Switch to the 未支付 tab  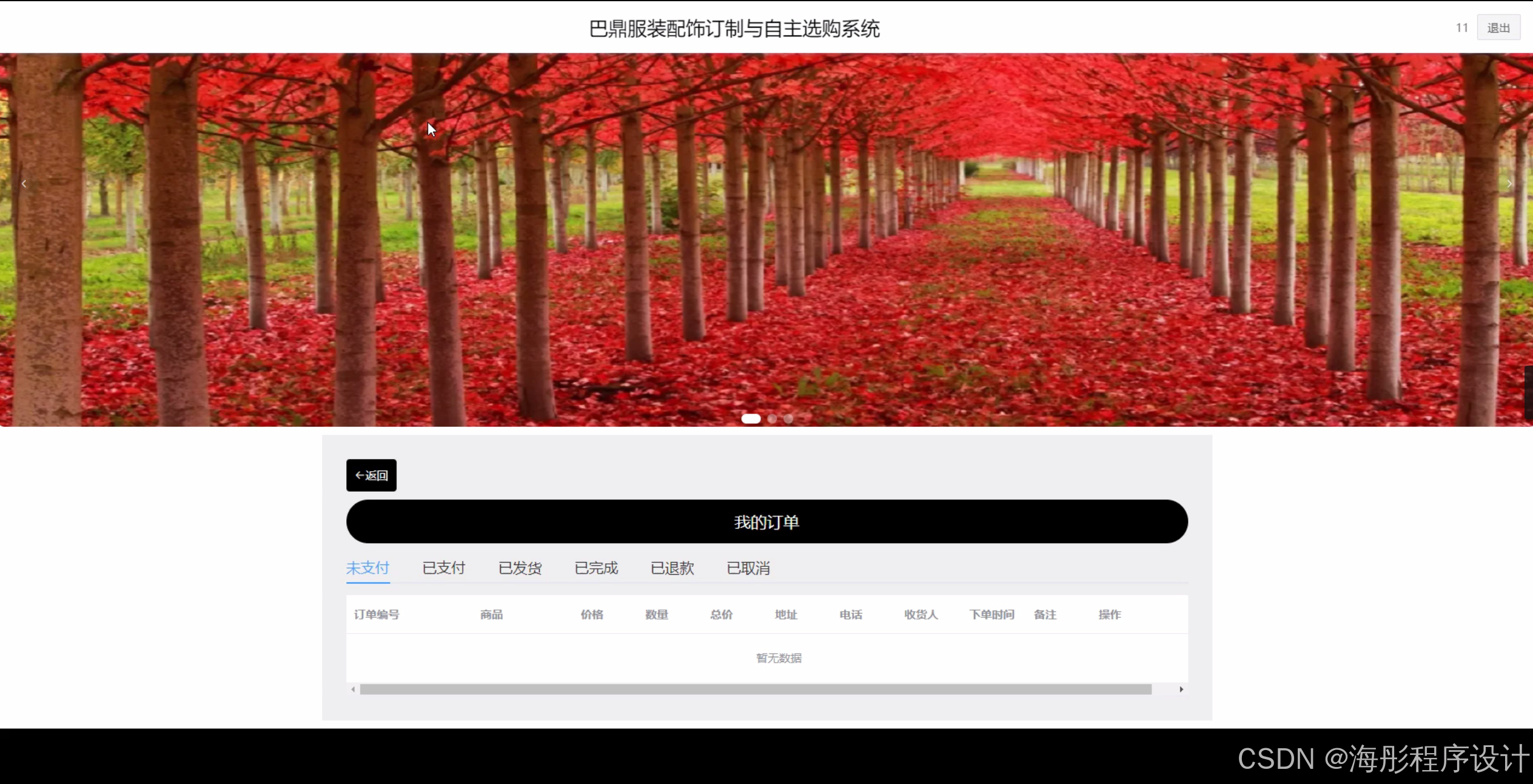[x=367, y=568]
